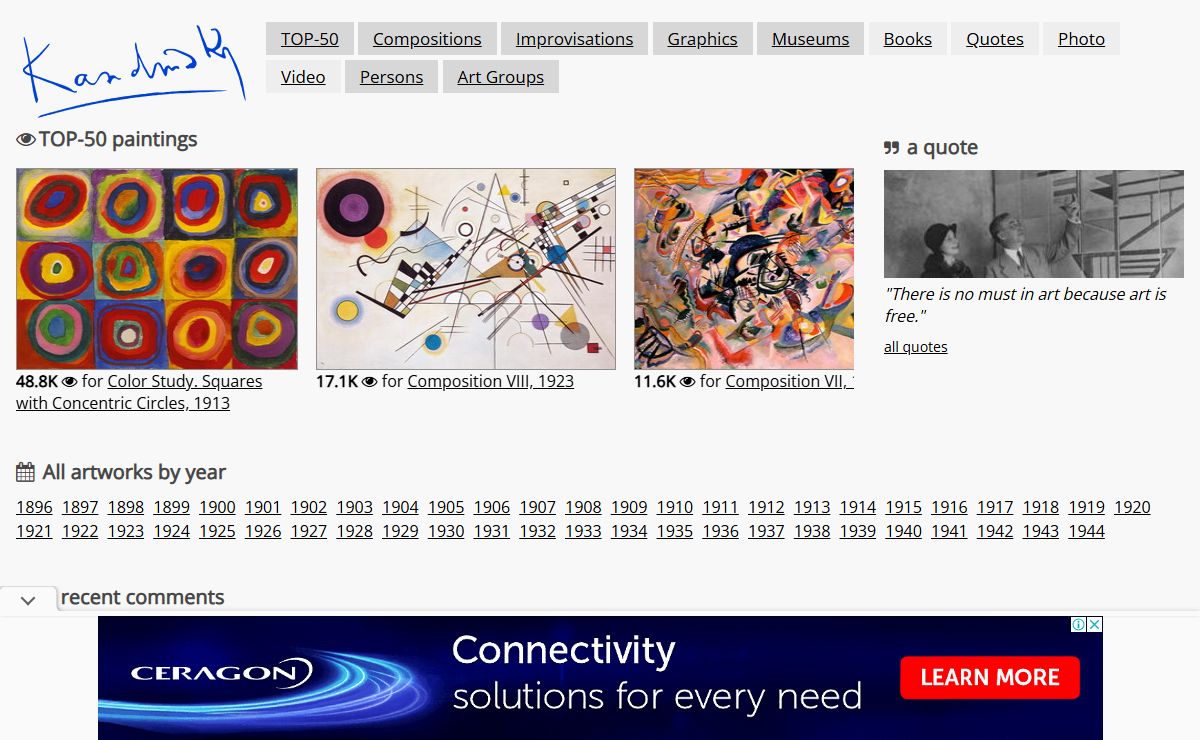Go to the Compositions section
The height and width of the screenshot is (740, 1200).
(x=427, y=39)
